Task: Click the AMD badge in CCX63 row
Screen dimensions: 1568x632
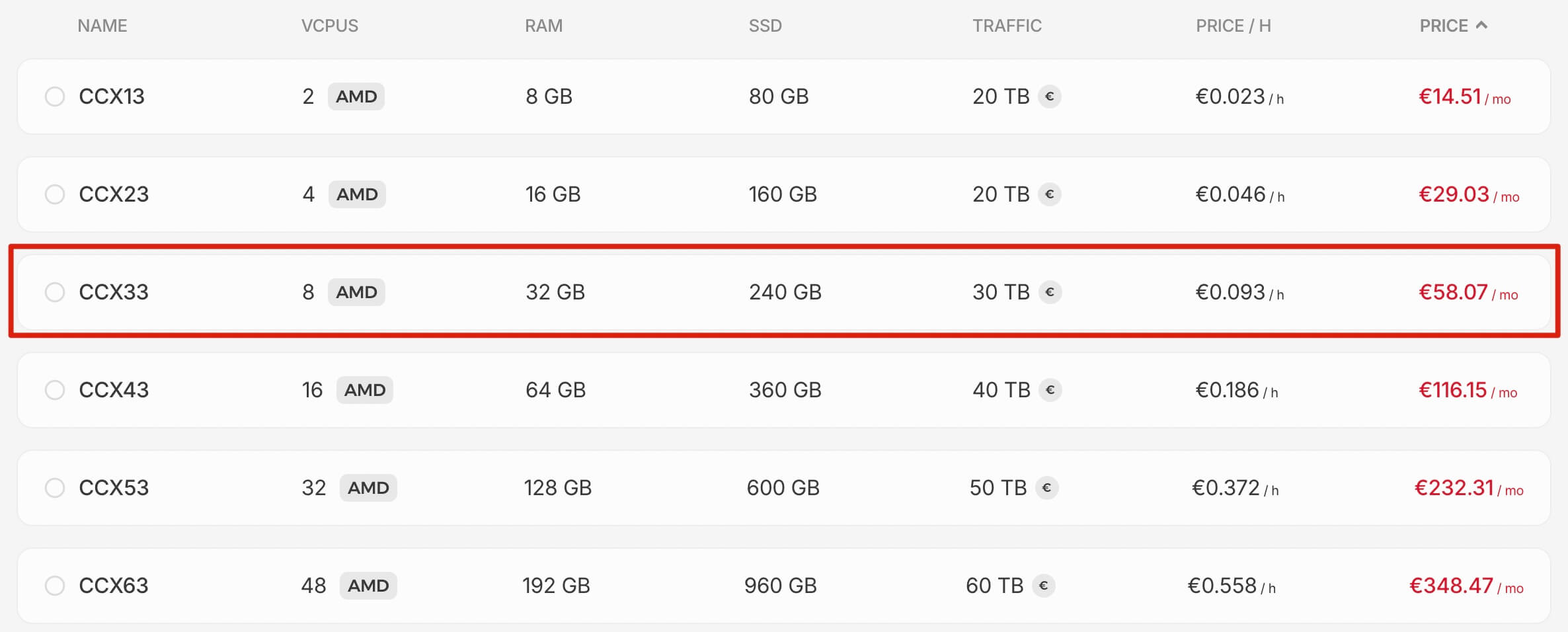Action: pos(368,586)
